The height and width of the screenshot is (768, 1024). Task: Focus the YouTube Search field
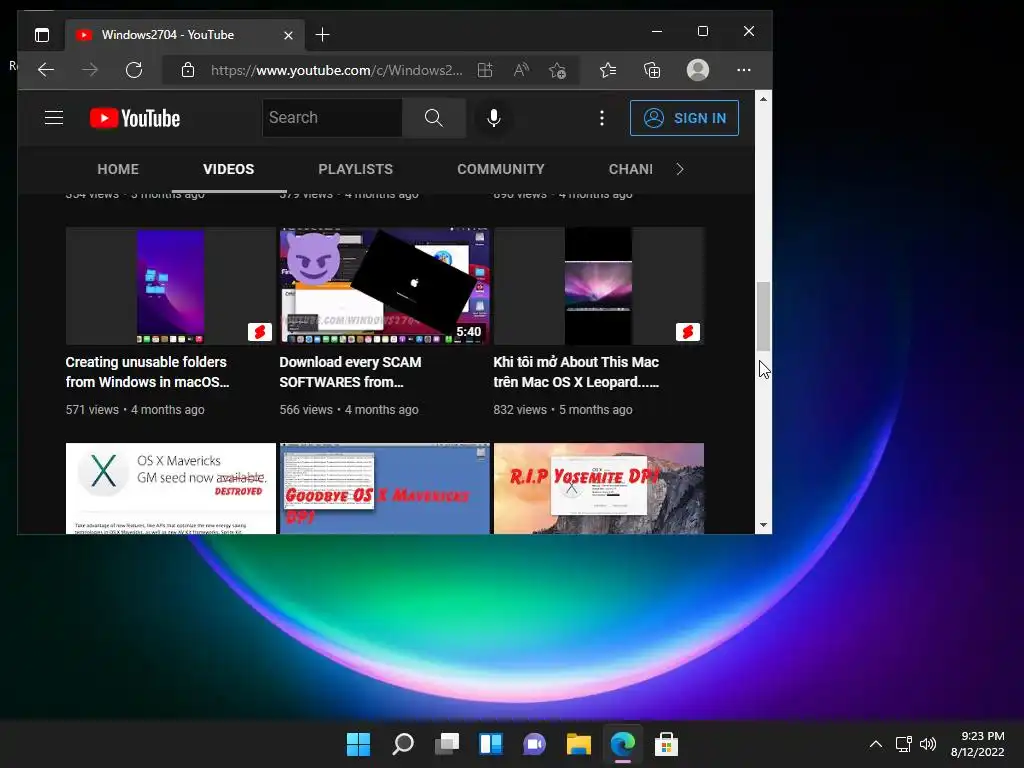[x=332, y=118]
